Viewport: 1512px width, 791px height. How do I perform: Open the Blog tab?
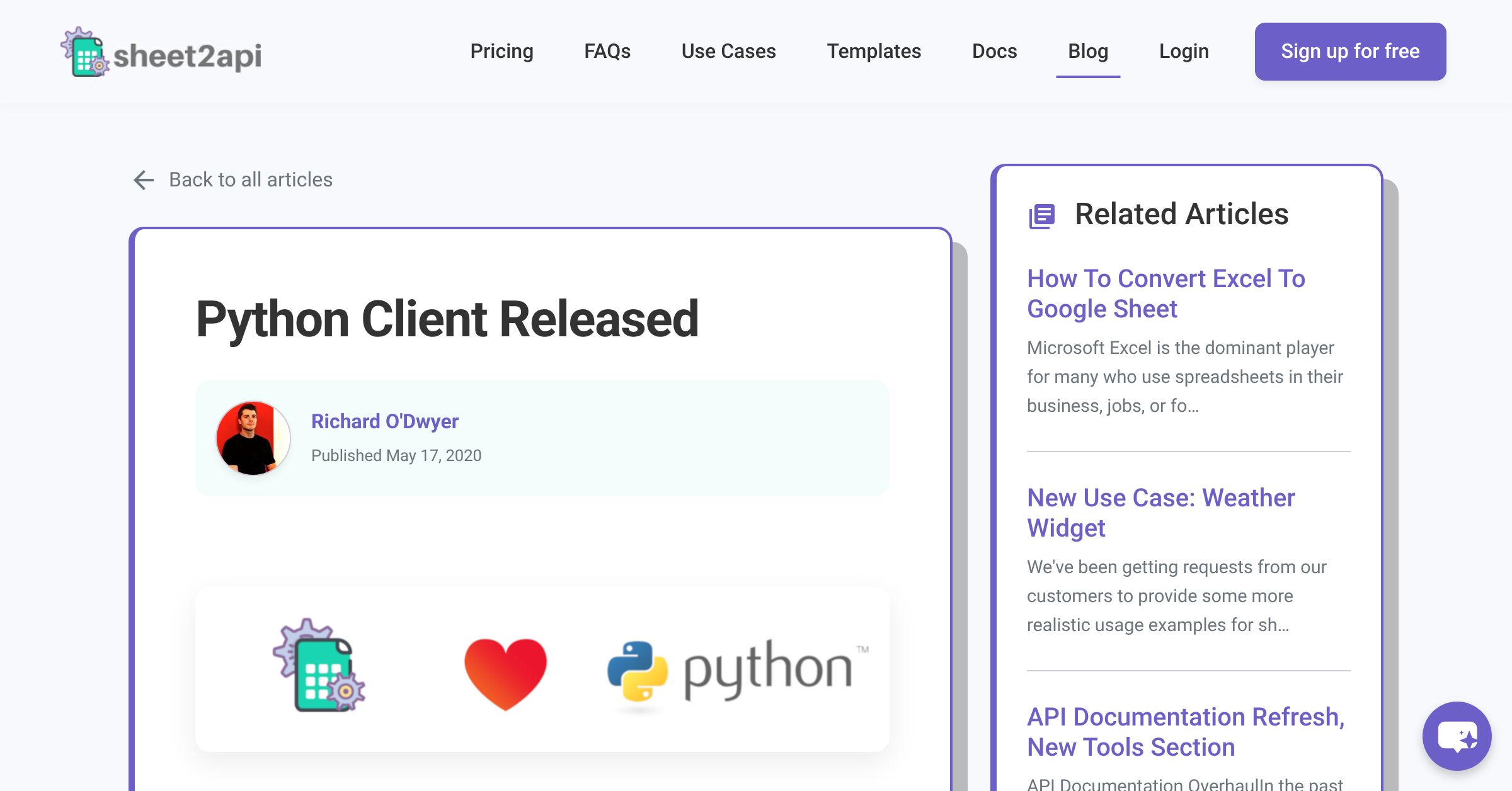pos(1088,51)
